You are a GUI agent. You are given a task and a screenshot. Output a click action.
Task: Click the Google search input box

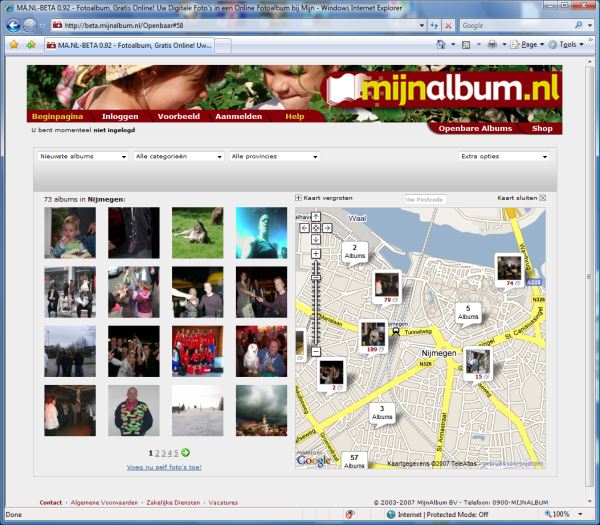(517, 26)
